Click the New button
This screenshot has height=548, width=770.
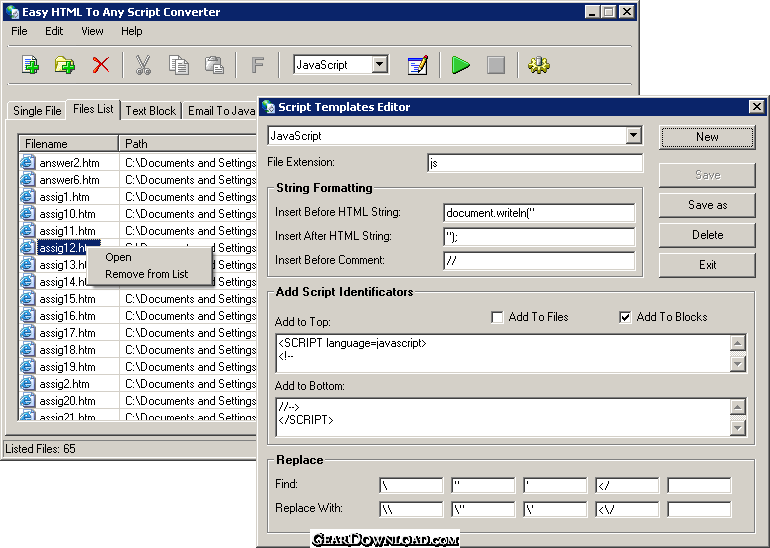707,137
